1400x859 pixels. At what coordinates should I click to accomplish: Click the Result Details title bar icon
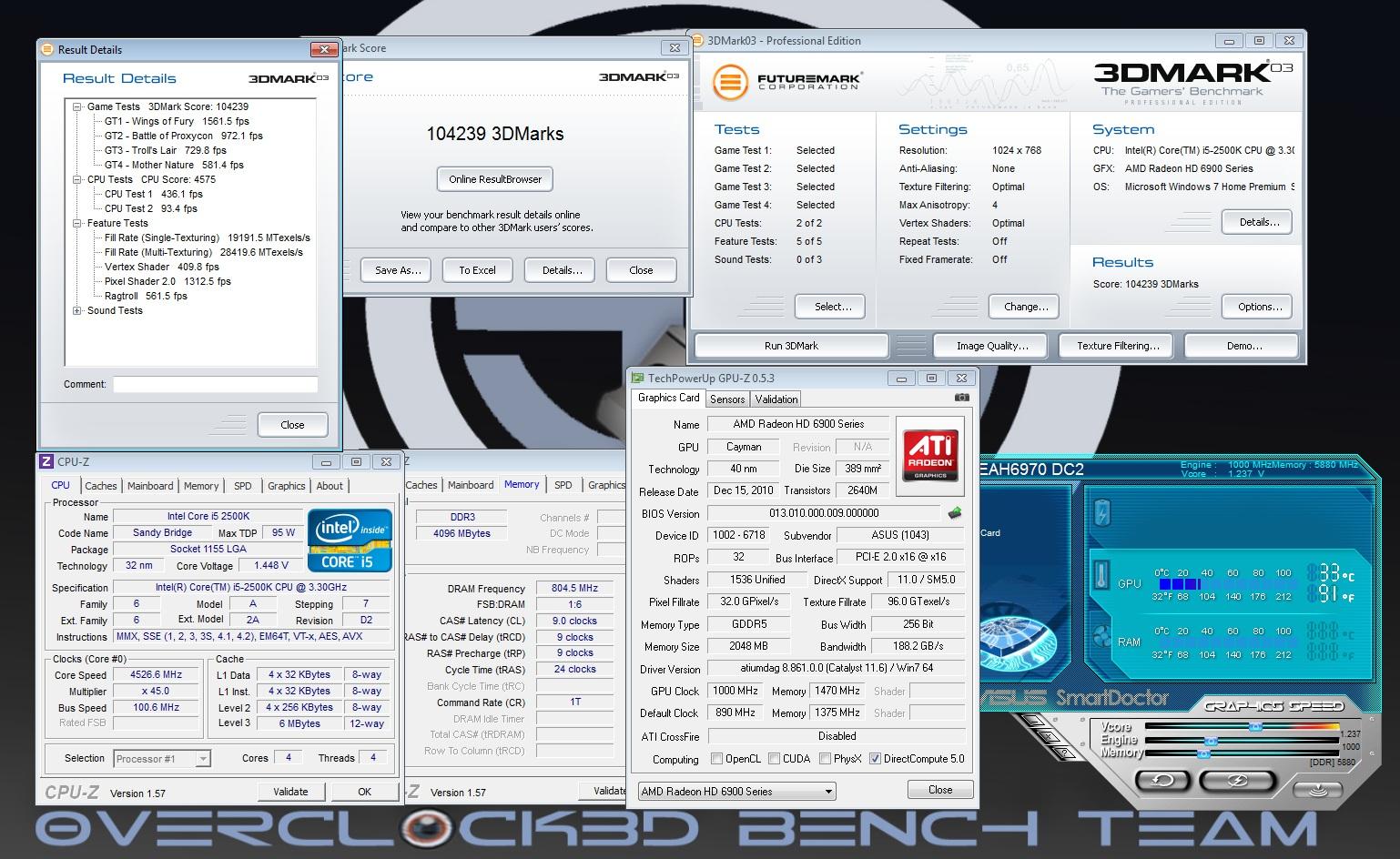(48, 49)
